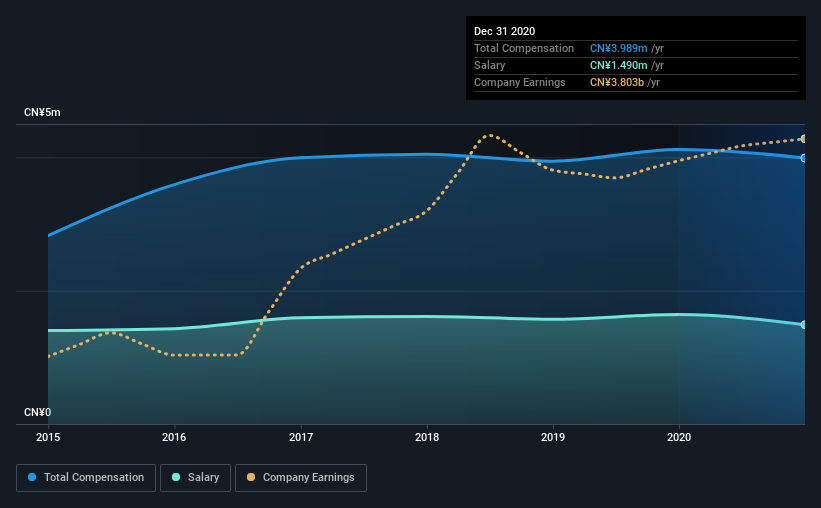Click the orange dot in Company Earnings legend

click(x=251, y=477)
